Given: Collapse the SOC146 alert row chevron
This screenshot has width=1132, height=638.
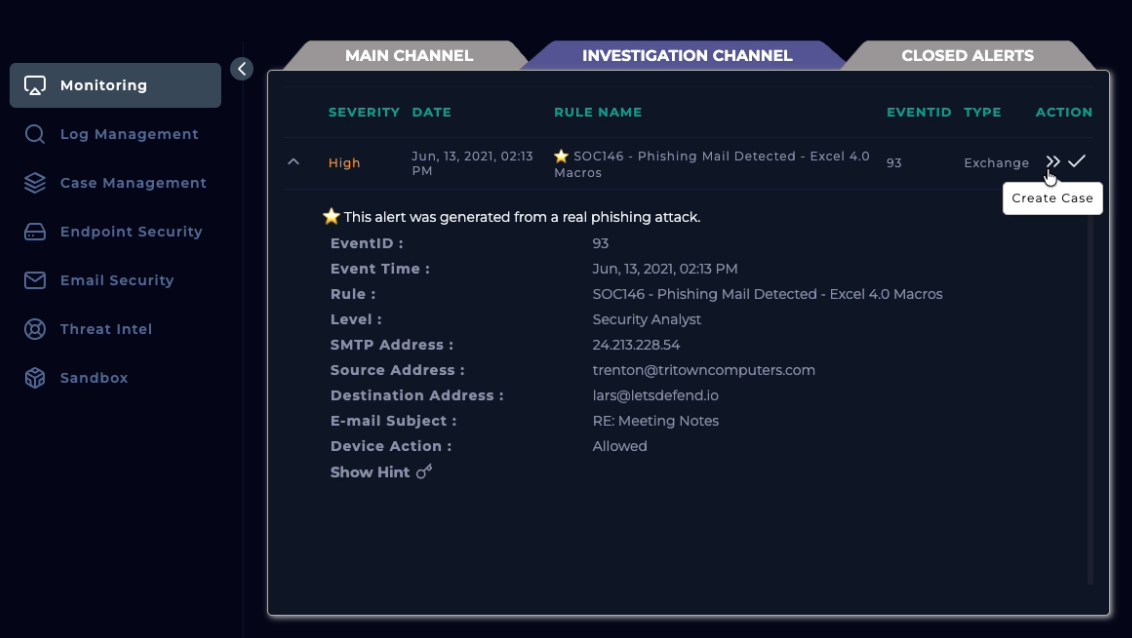Looking at the screenshot, I should tap(293, 161).
